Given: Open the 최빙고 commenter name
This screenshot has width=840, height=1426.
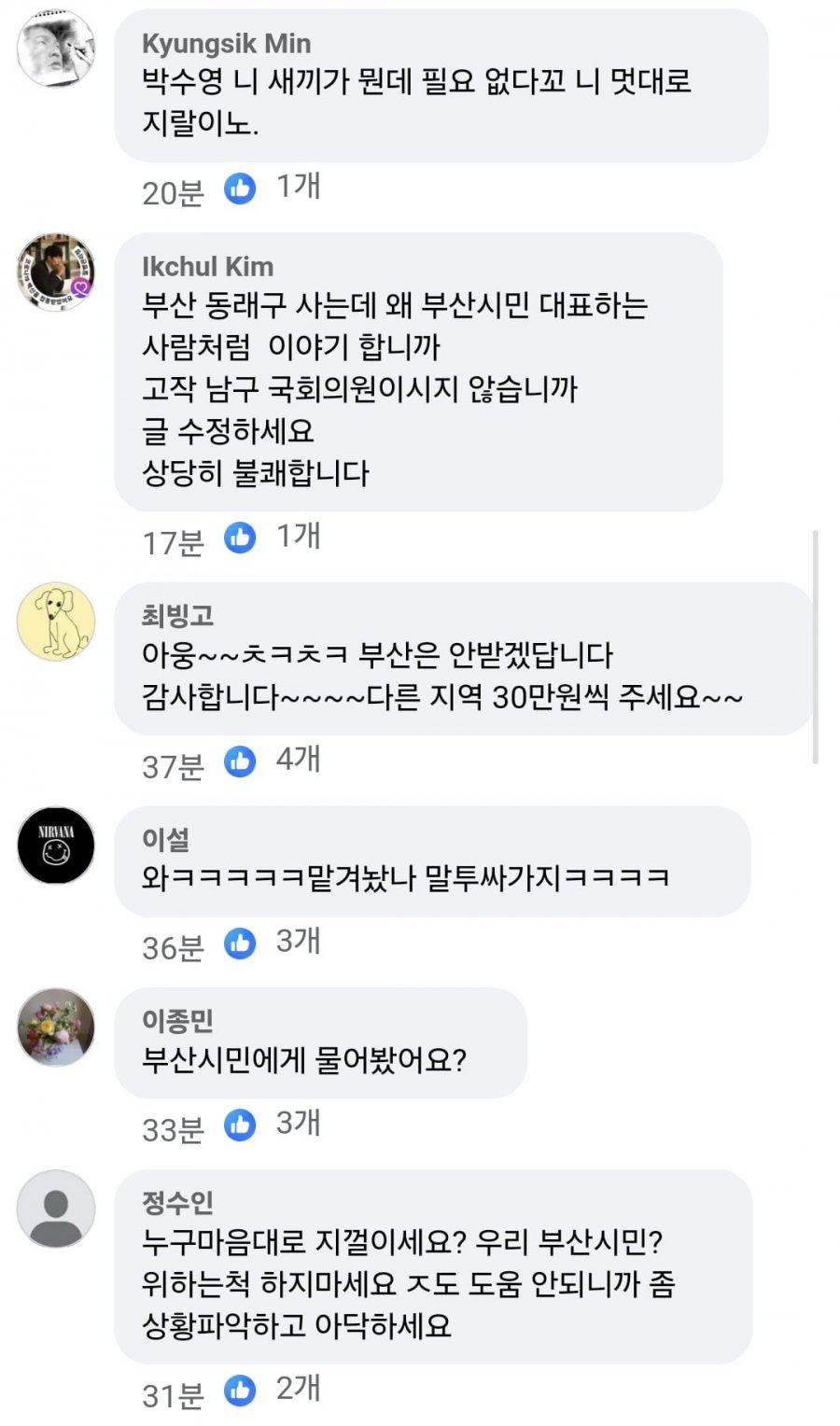Looking at the screenshot, I should click(x=177, y=616).
